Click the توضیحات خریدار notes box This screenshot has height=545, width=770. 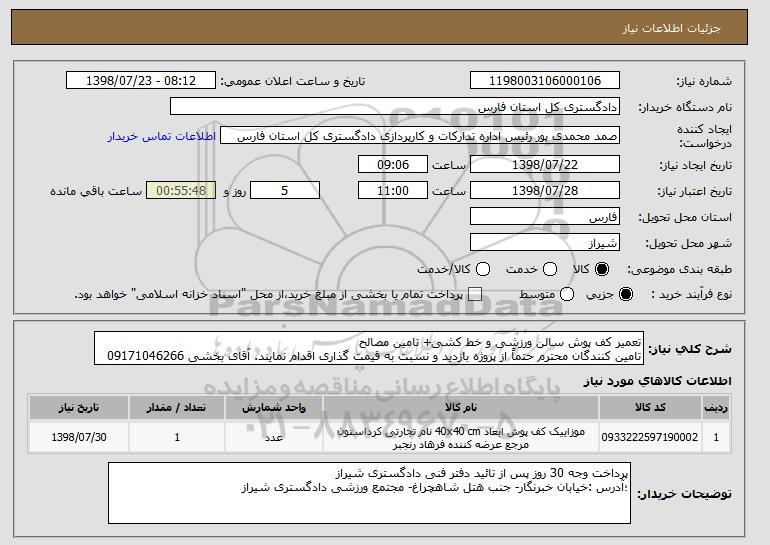(369, 493)
